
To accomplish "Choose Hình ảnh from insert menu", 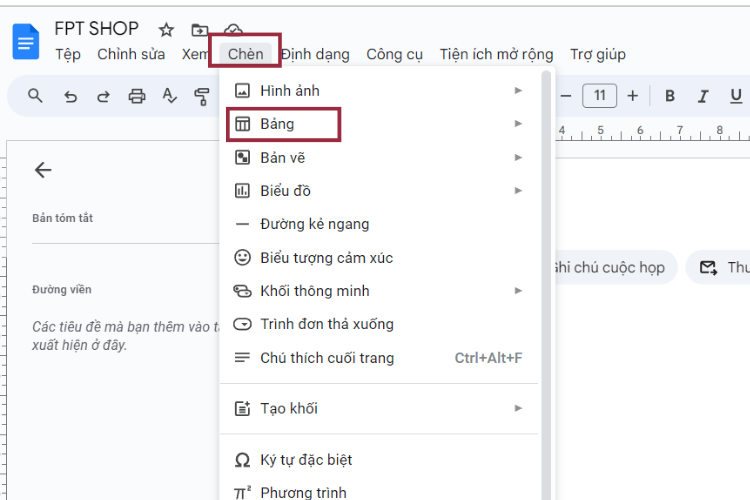I will (x=379, y=90).
